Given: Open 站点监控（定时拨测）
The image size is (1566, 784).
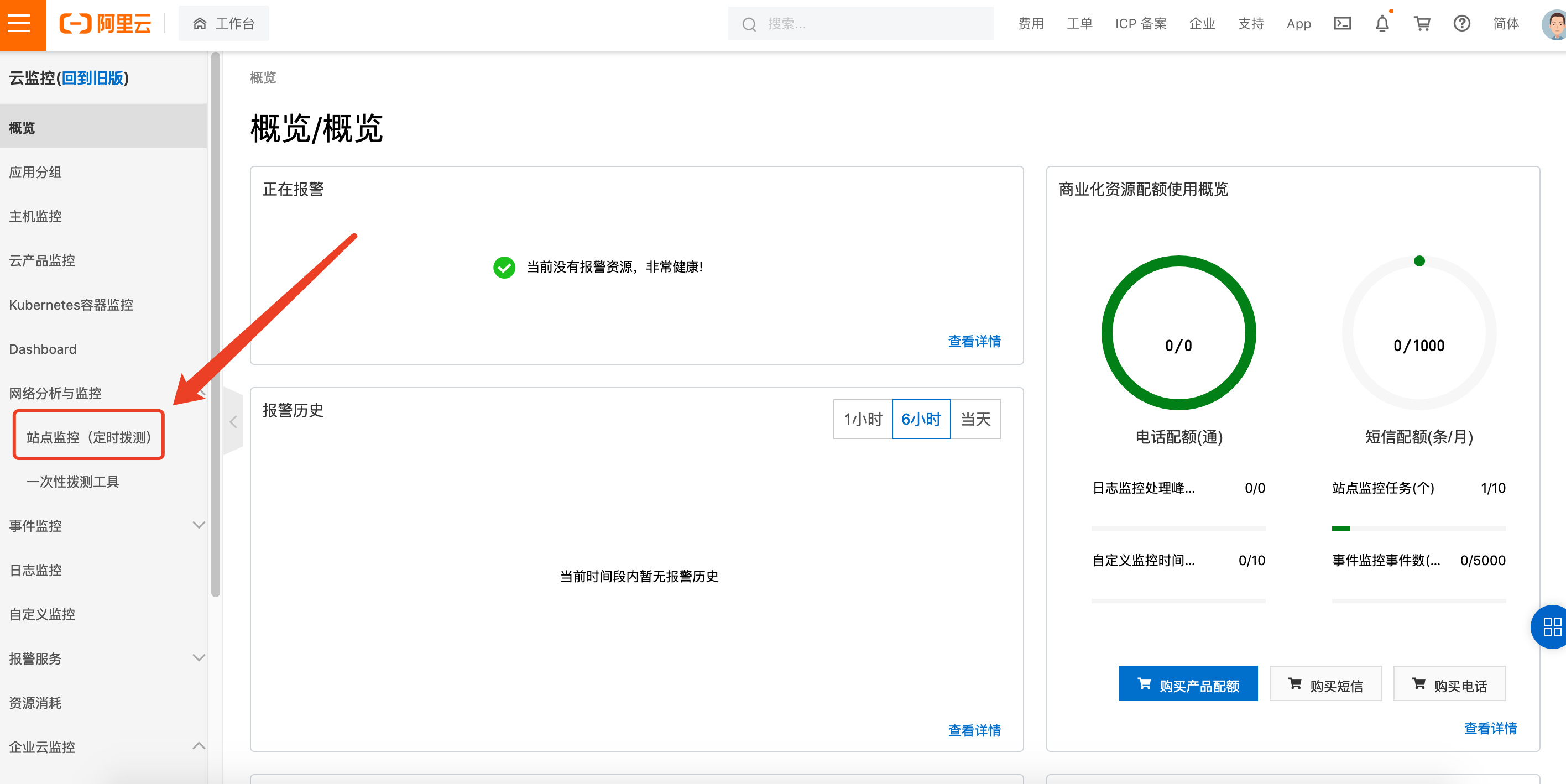Looking at the screenshot, I should (x=89, y=437).
